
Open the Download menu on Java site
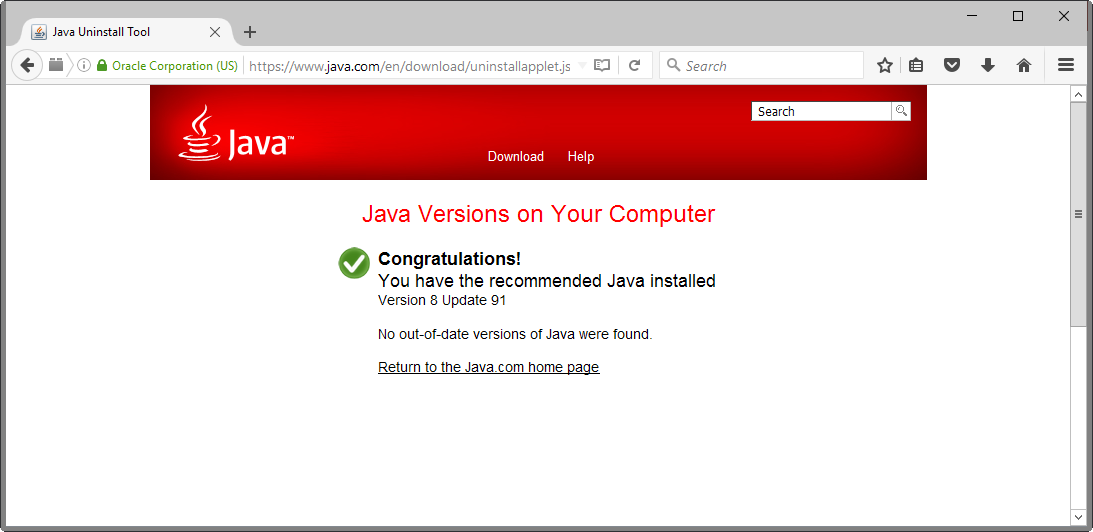(x=516, y=156)
